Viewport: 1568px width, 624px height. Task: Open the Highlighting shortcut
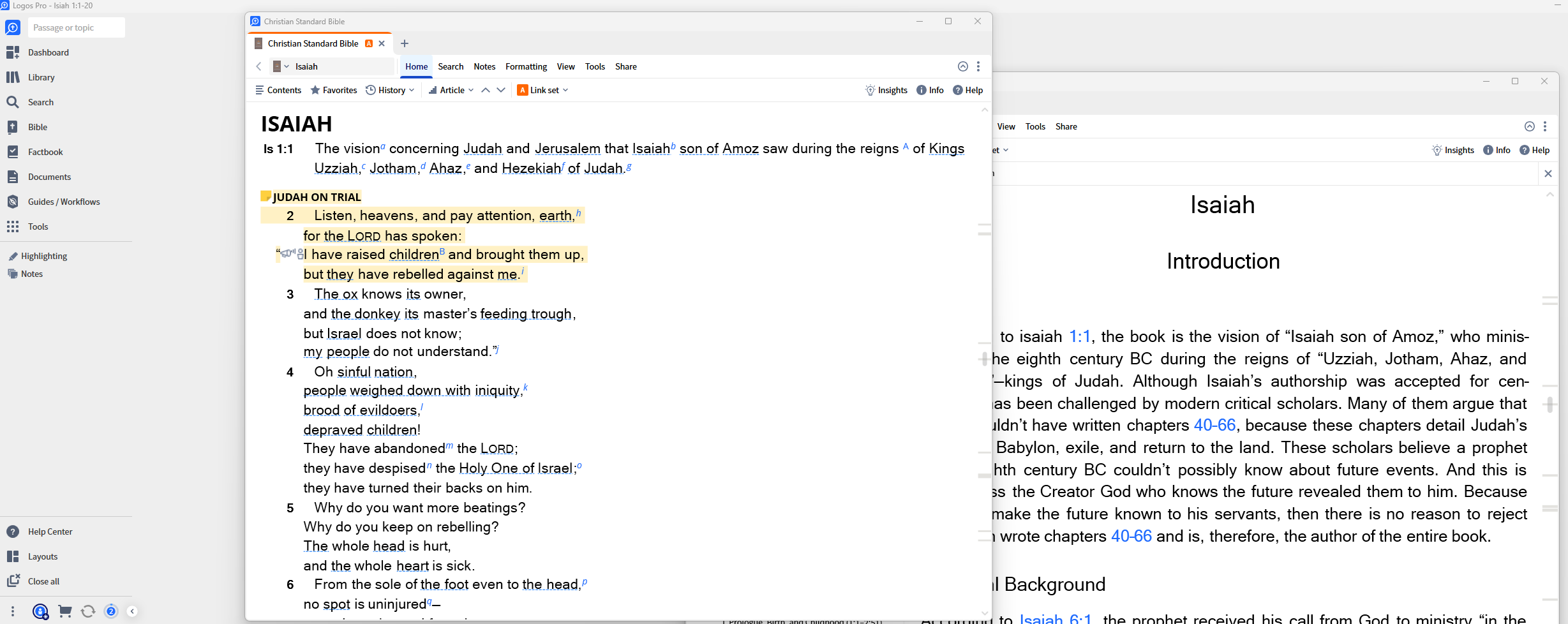38,256
